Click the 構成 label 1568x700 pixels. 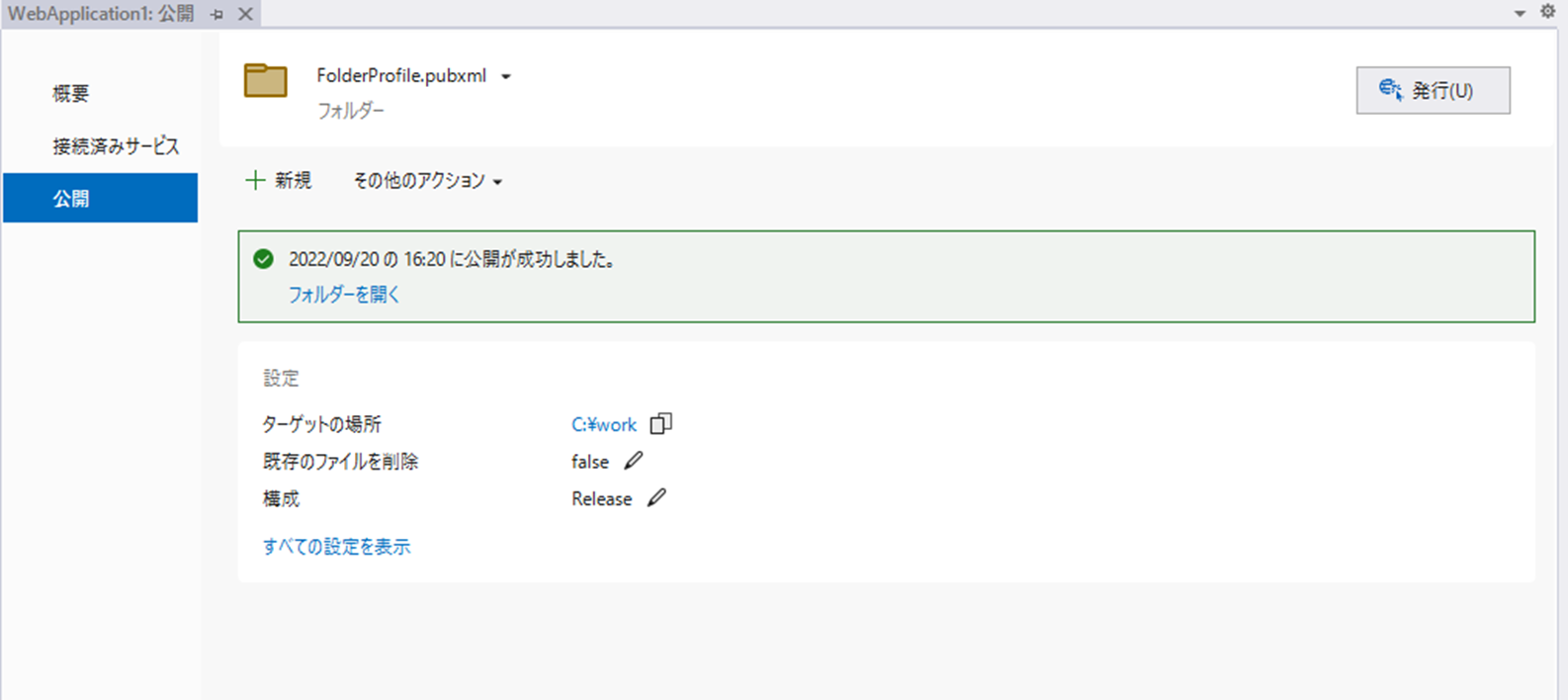click(281, 499)
